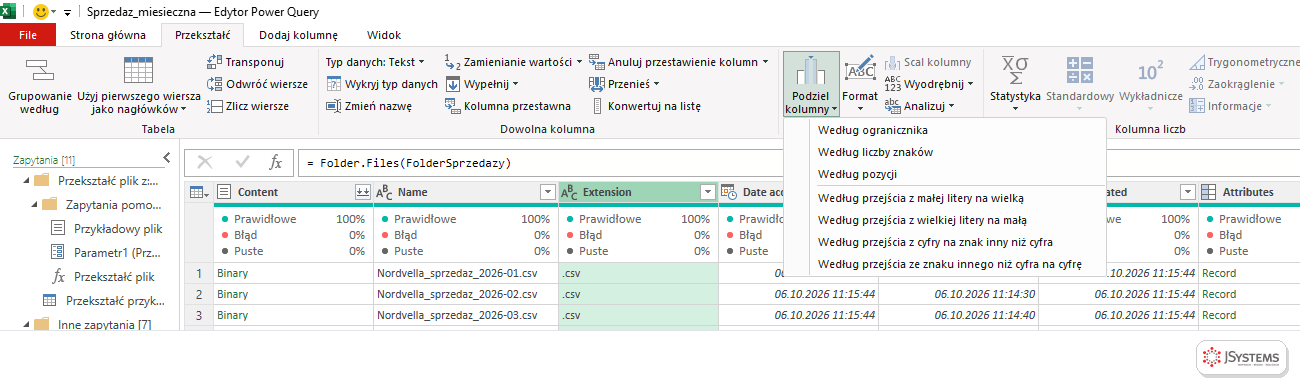Open the File tab

click(28, 35)
